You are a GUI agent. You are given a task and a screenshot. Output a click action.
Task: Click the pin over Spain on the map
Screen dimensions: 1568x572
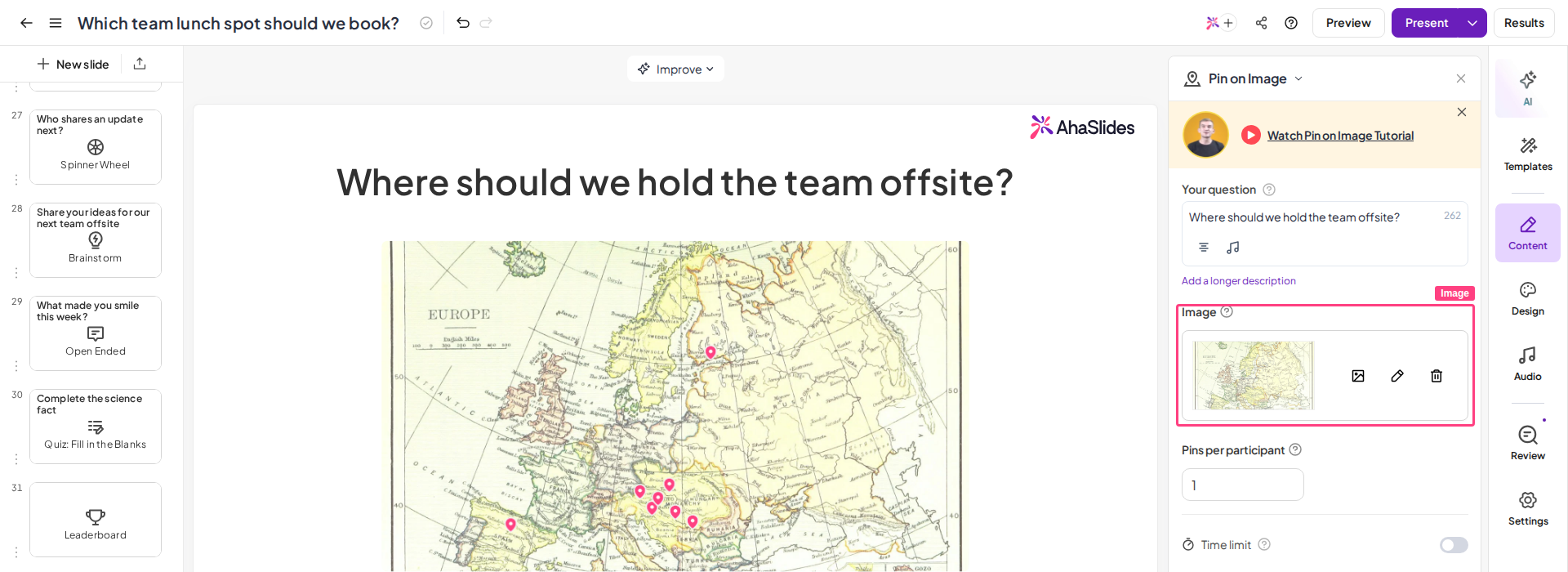tap(510, 524)
